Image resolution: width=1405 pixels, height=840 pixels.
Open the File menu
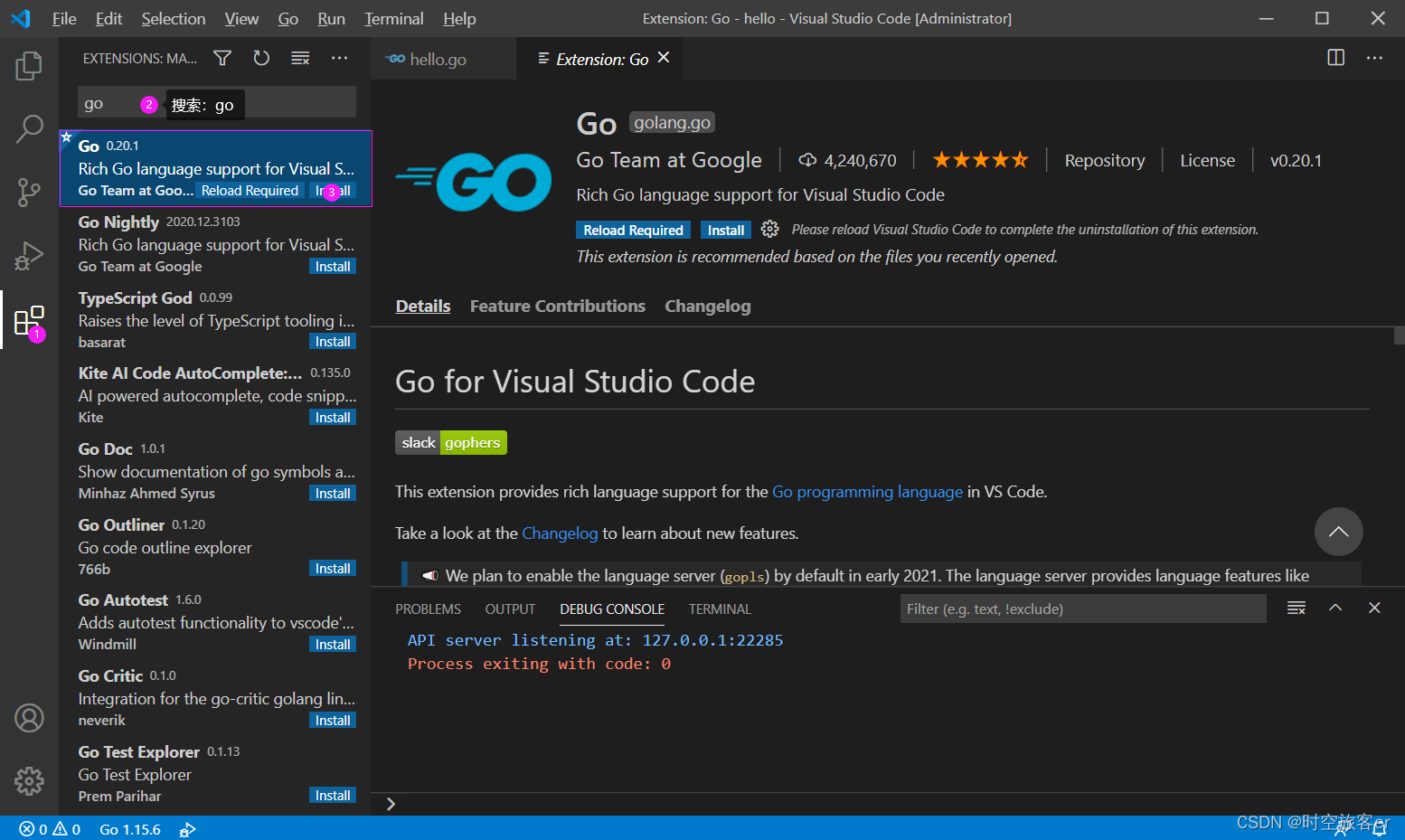click(x=64, y=18)
